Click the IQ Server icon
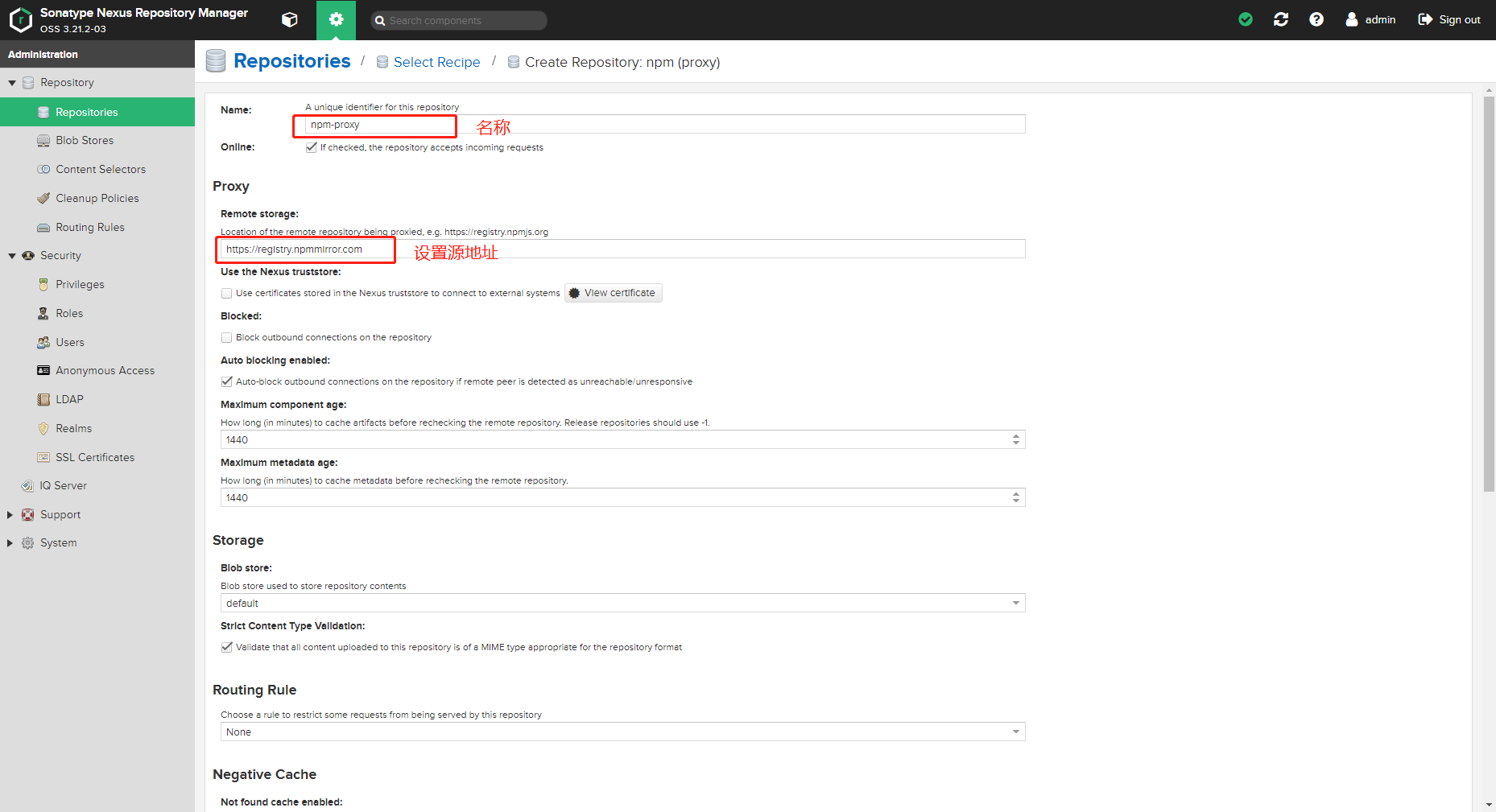The width and height of the screenshot is (1496, 812). point(27,486)
